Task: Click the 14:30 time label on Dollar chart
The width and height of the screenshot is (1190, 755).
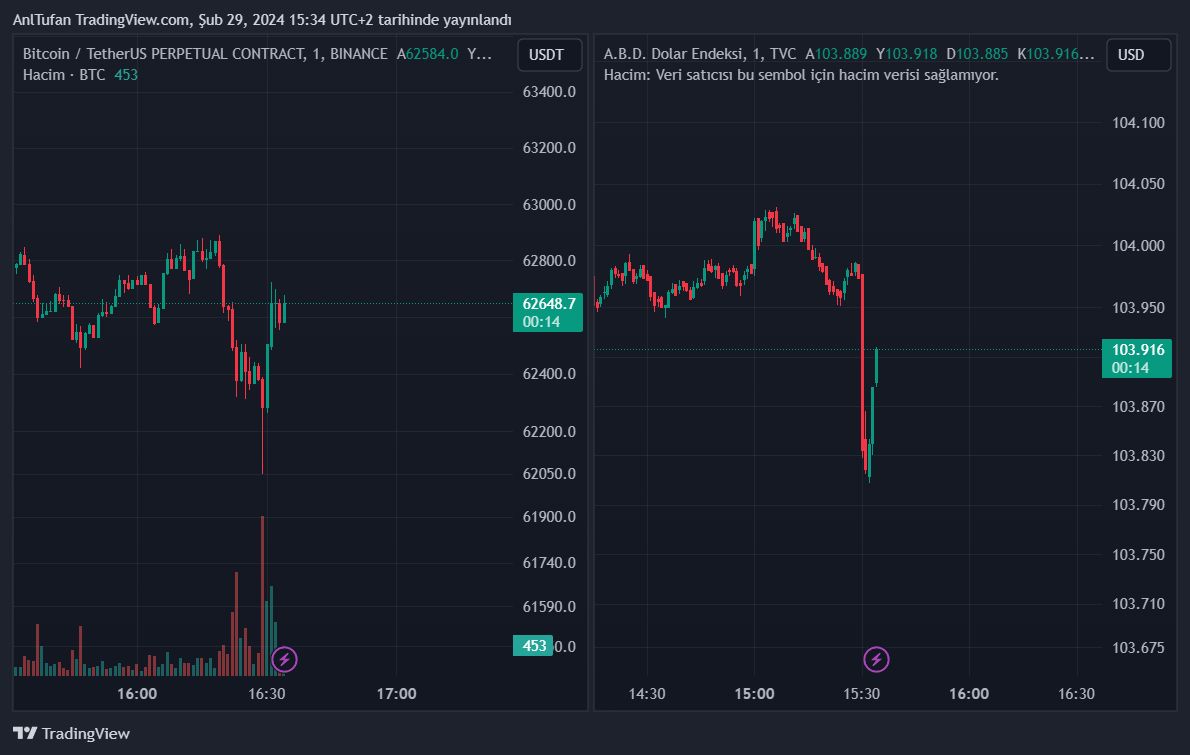Action: (646, 693)
